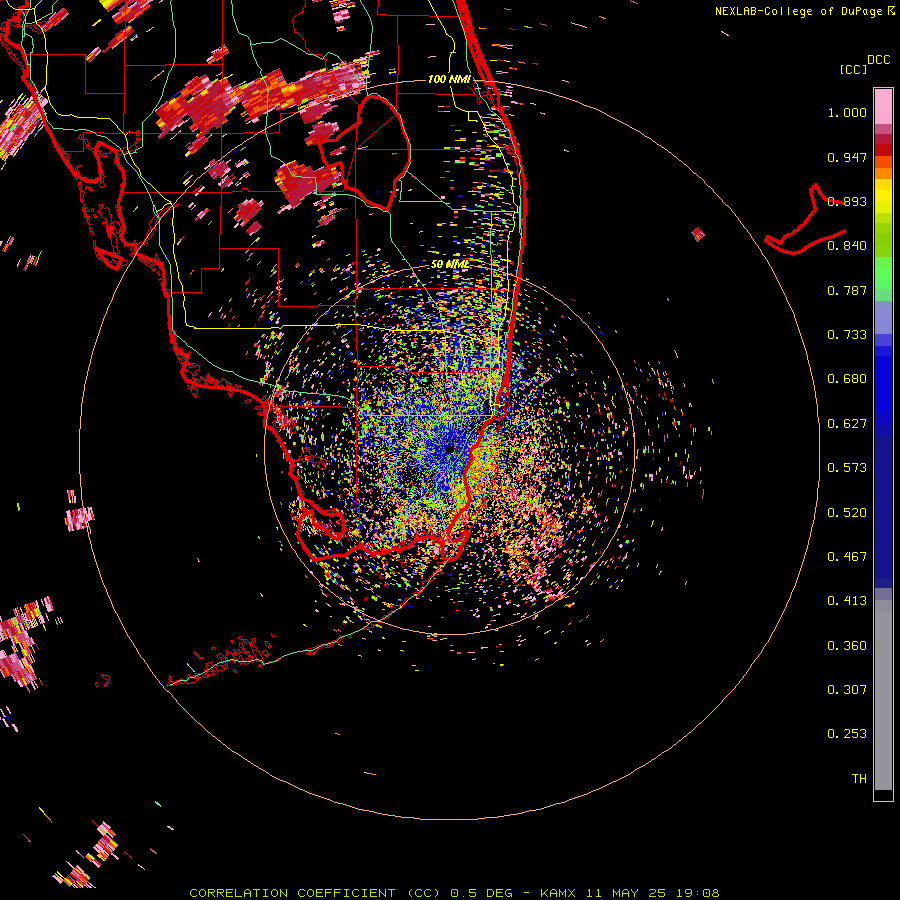Select the 0.360 color scale value
This screenshot has width=900, height=900.
pyautogui.click(x=847, y=646)
